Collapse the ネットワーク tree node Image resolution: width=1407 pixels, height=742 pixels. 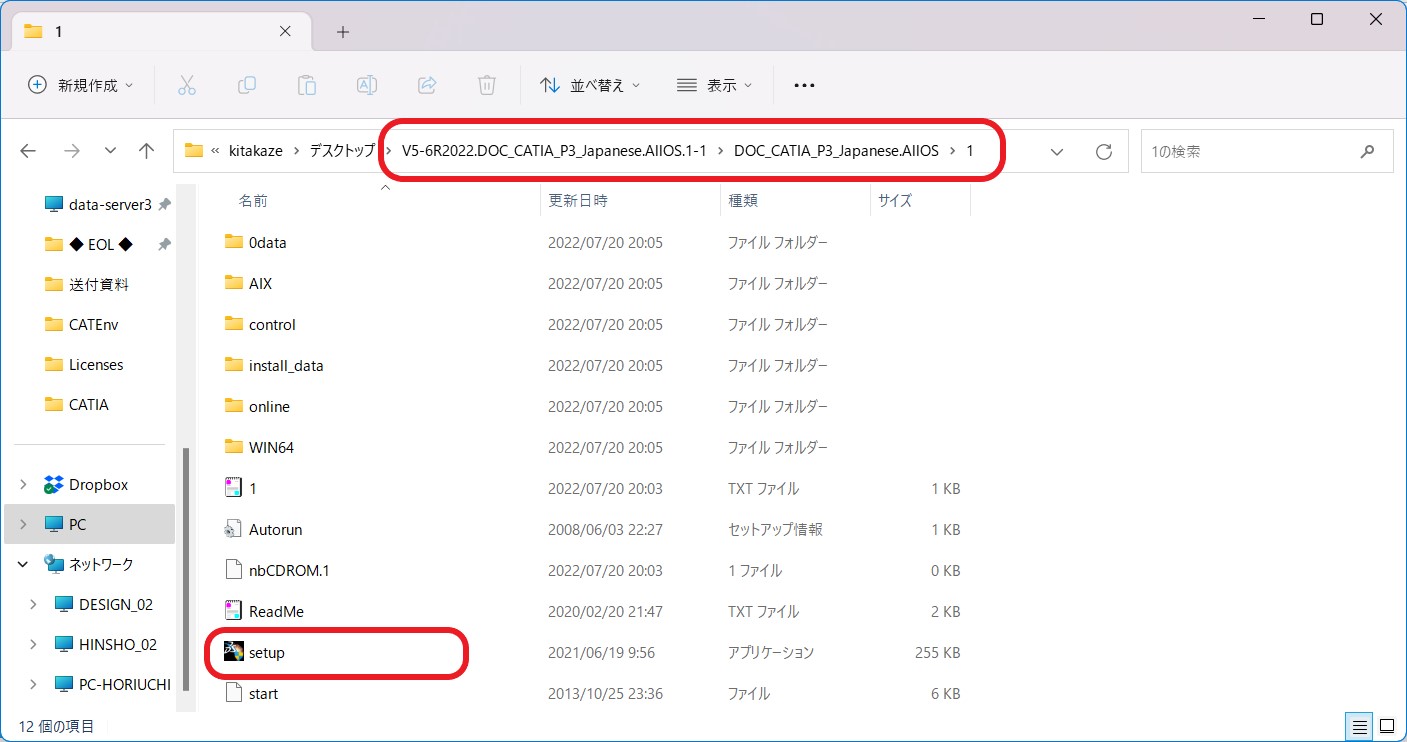pos(24,564)
